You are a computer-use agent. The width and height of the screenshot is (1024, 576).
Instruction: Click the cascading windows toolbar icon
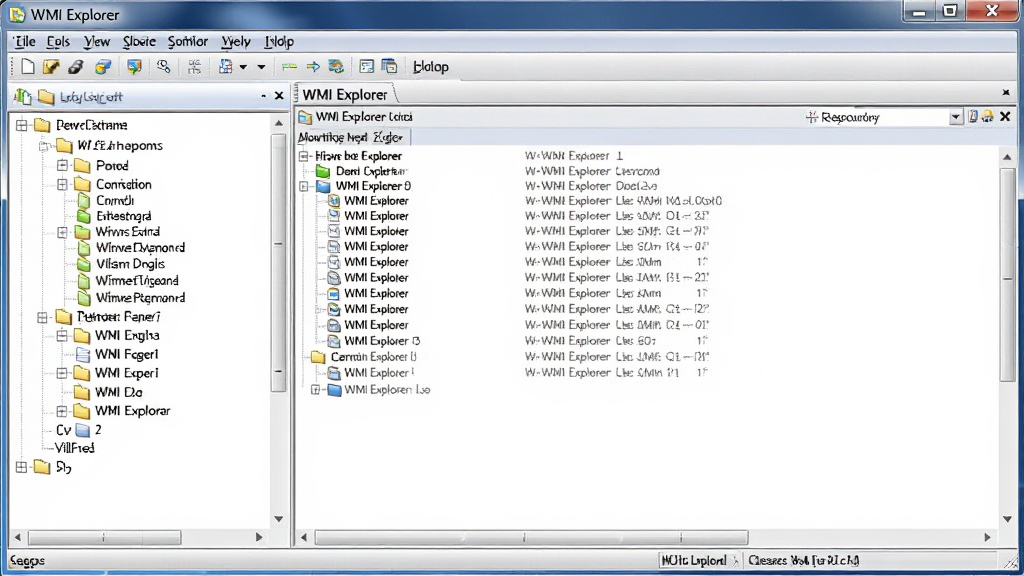click(389, 66)
